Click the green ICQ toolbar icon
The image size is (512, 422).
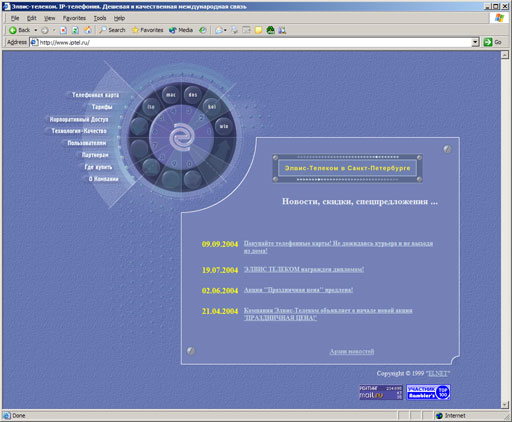270,30
